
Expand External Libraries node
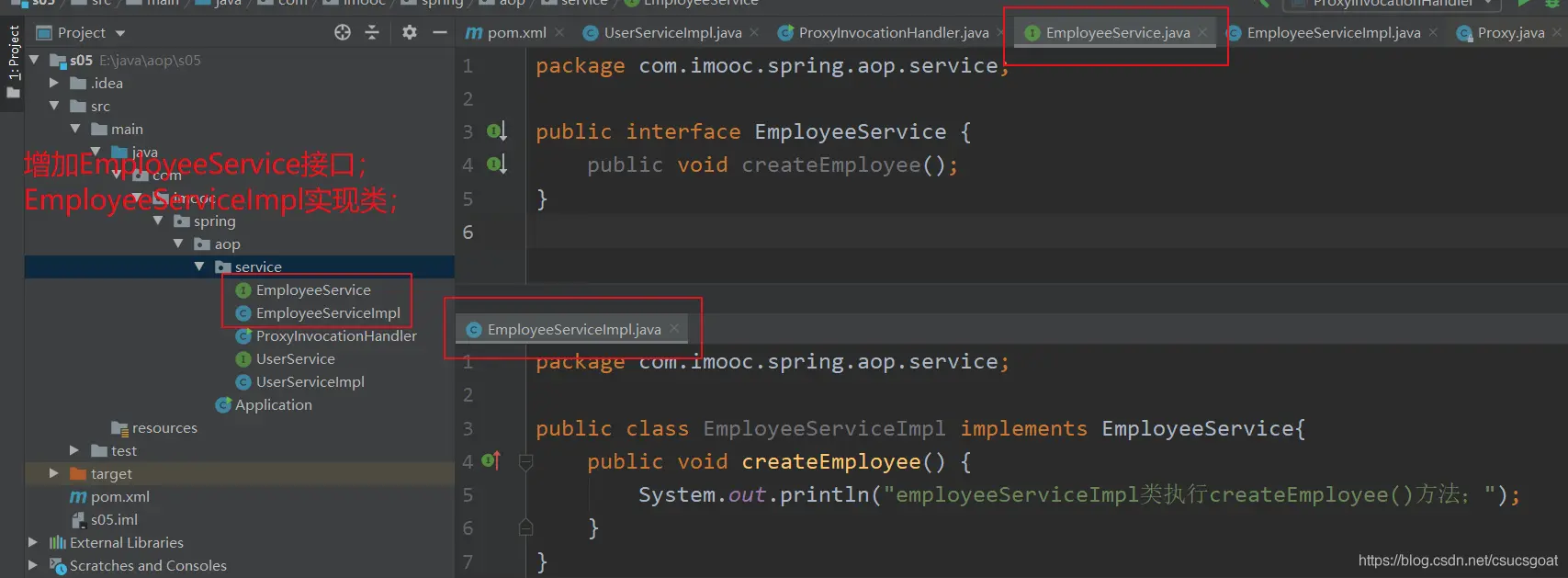tap(33, 542)
